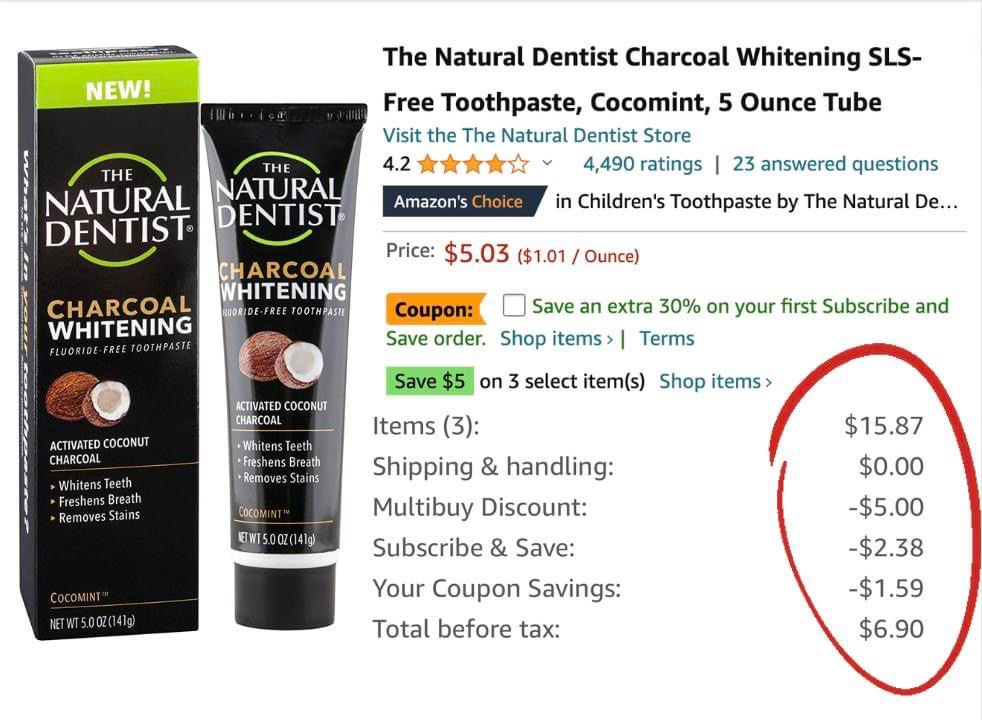
Task: Open the 4,490 ratings link
Action: coord(643,164)
